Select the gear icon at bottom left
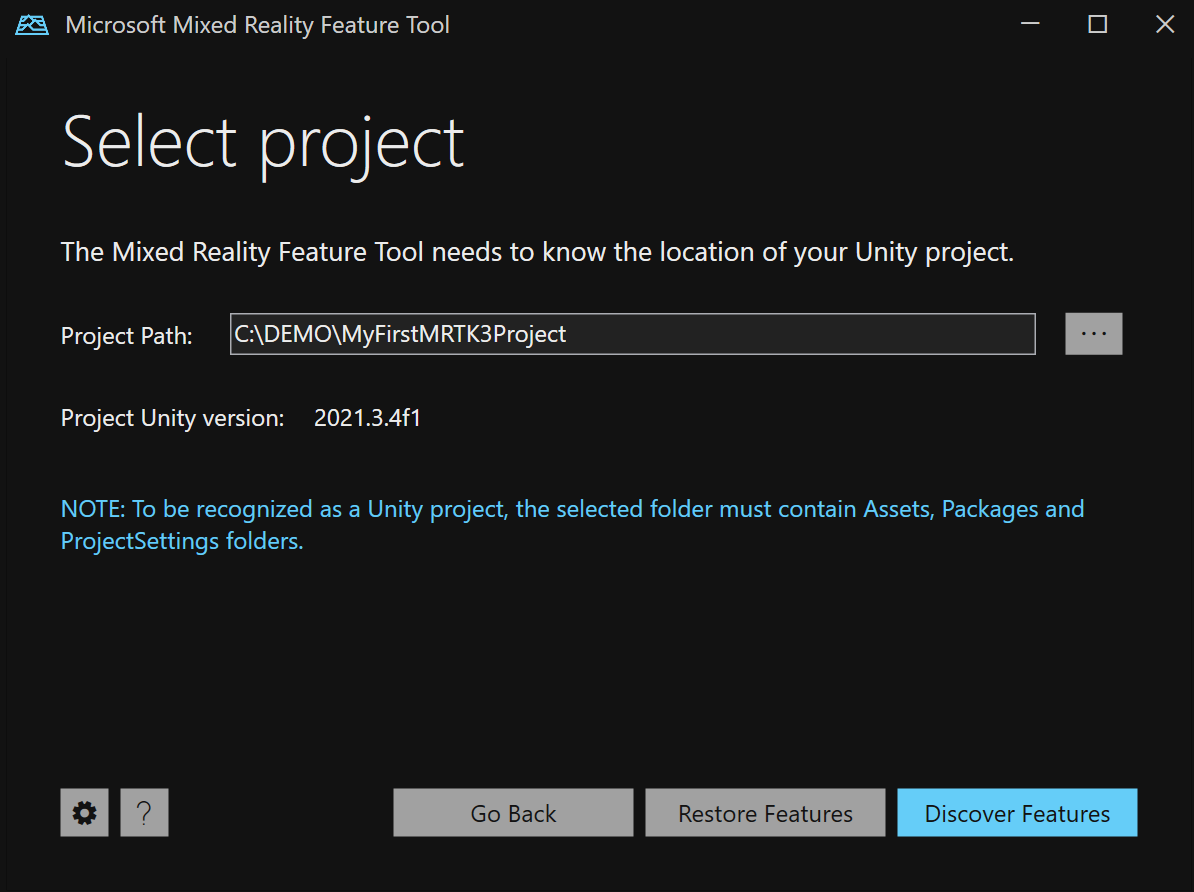1194x892 pixels. (x=84, y=812)
